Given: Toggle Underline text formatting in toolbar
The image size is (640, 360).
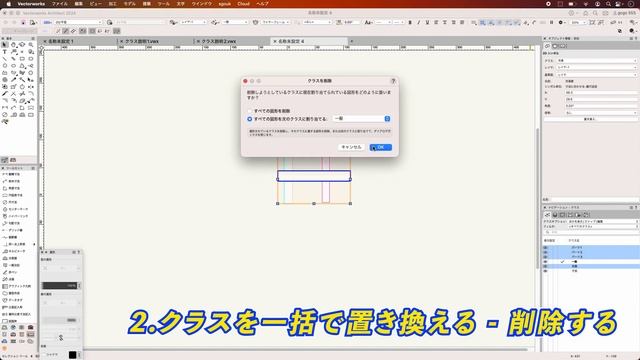Looking at the screenshot, I should click(427, 22).
